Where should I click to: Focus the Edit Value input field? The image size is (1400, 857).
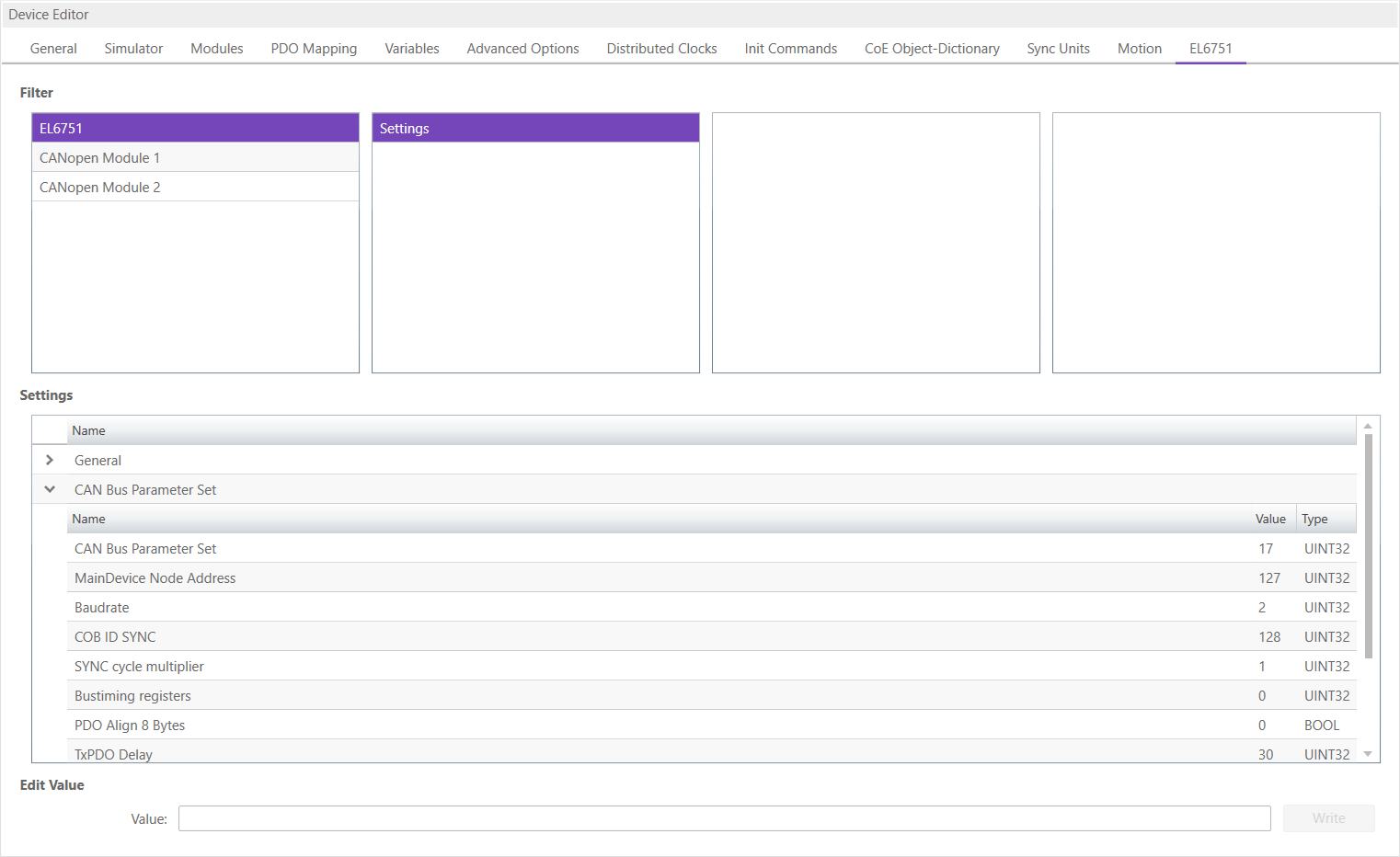[724, 818]
